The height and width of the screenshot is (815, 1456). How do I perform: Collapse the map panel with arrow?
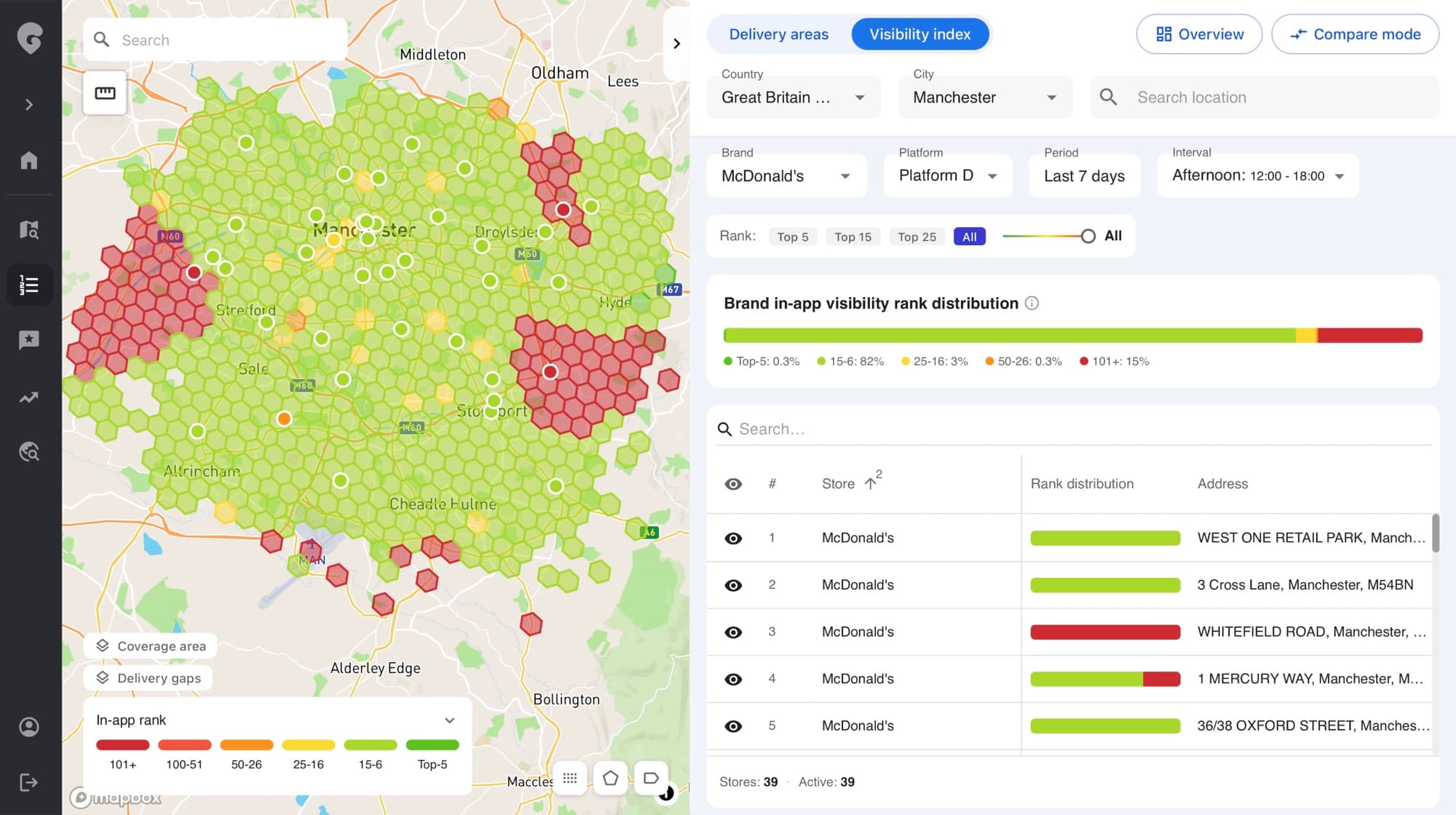point(676,44)
